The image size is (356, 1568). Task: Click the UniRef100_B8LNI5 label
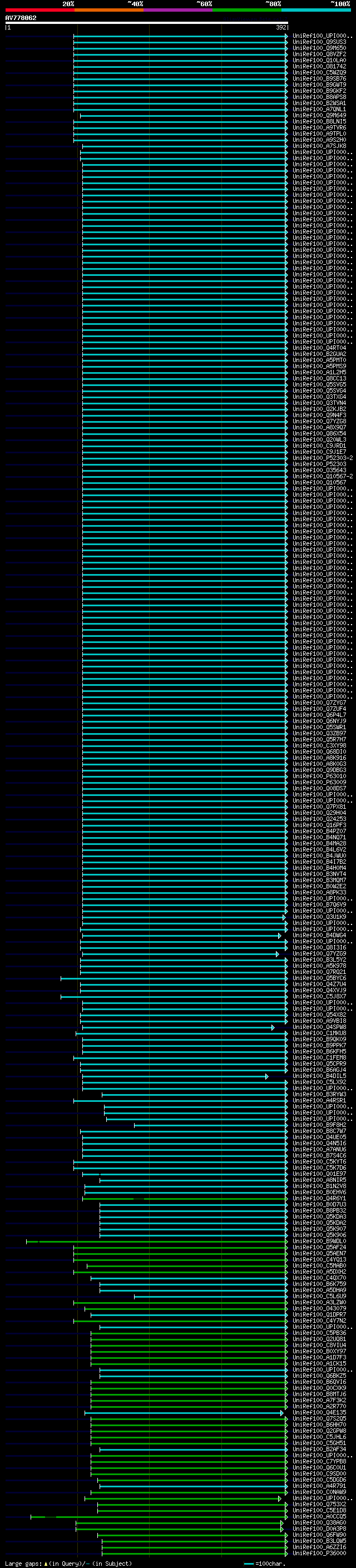pos(319,122)
